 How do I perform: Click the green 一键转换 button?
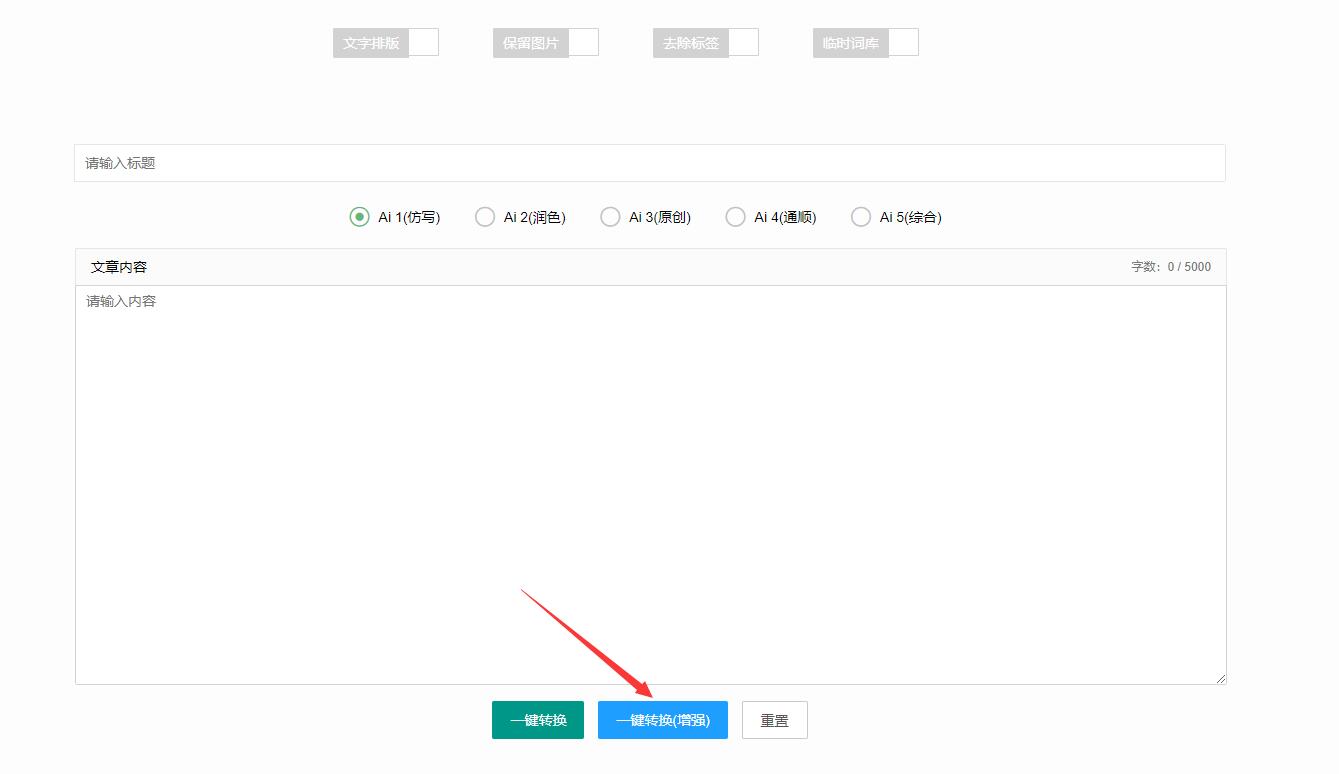538,720
